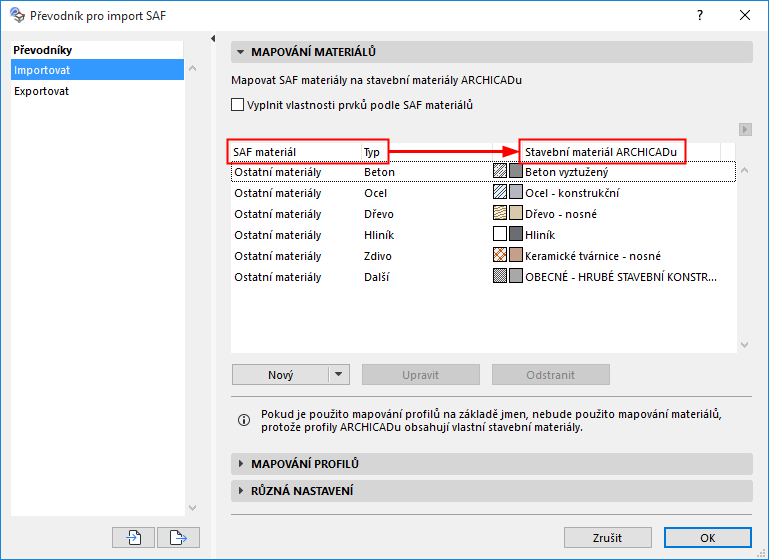Viewport: 769px width, 560px height.
Task: Collapse the MAPOVÁNÍ MATERIÁLŮ section
Action: tap(240, 52)
